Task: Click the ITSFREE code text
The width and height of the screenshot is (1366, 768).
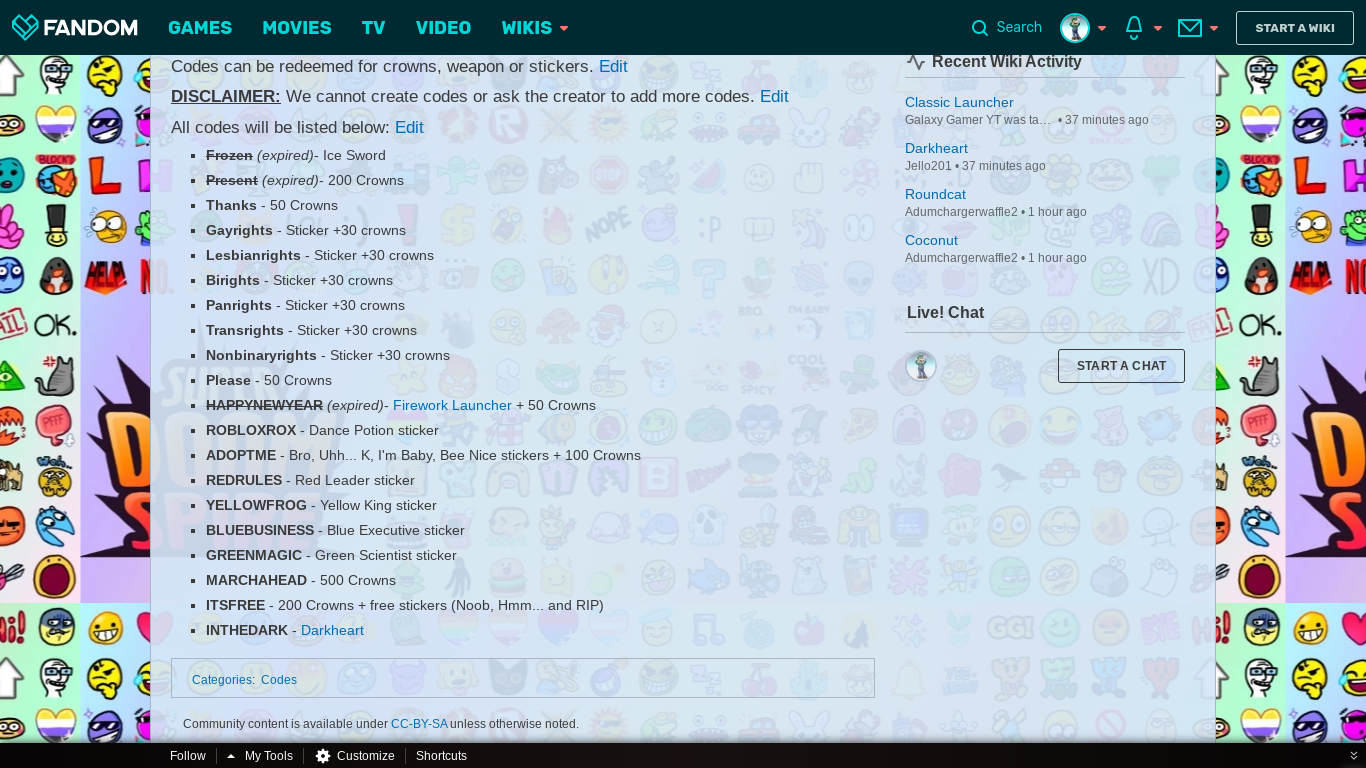Action: (x=235, y=606)
